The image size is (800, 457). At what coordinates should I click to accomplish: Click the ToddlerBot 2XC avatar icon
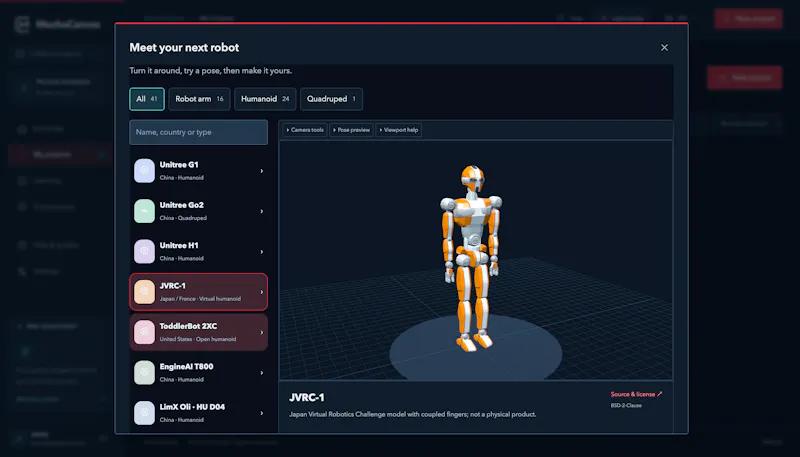pos(144,332)
